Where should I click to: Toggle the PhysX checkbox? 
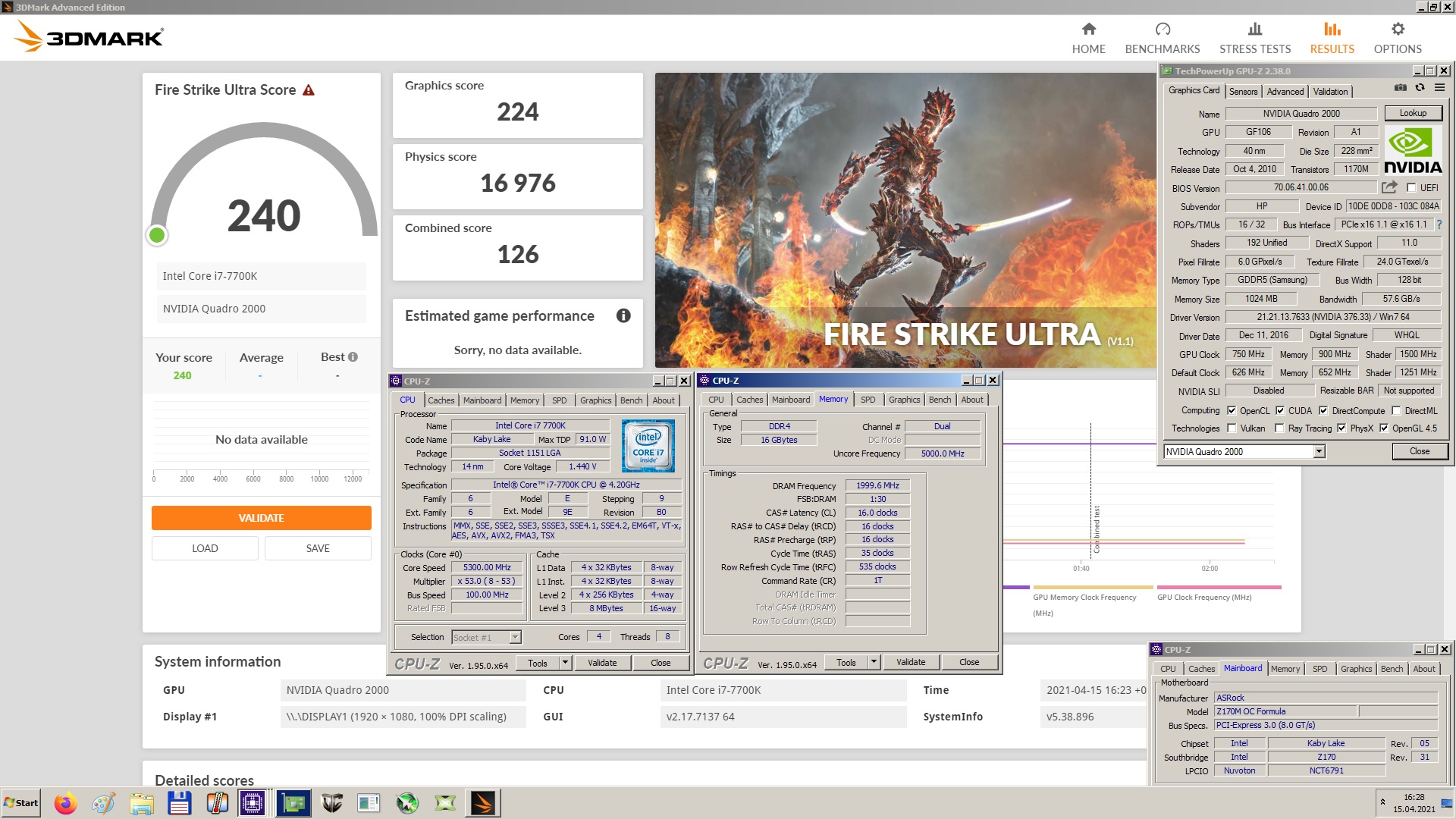[1341, 428]
